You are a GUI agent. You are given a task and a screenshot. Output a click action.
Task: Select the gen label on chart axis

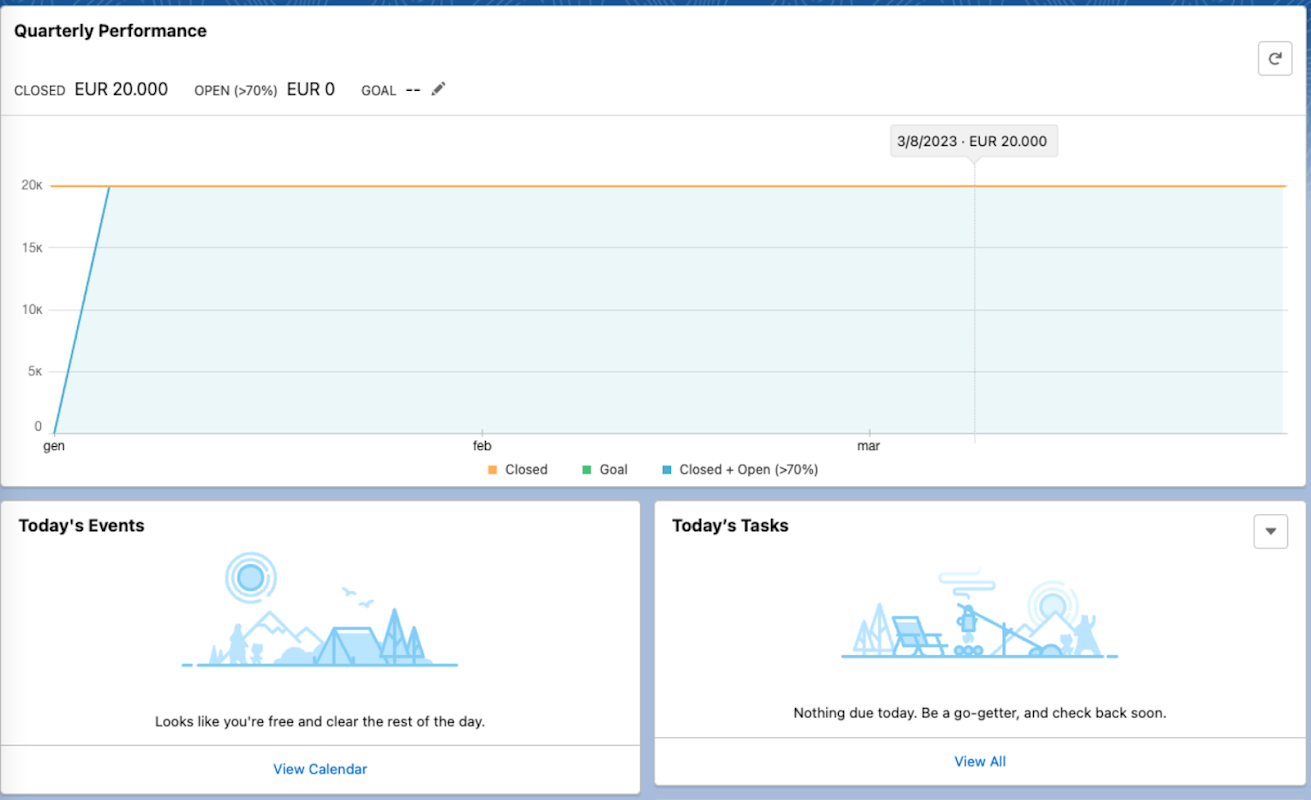click(54, 446)
